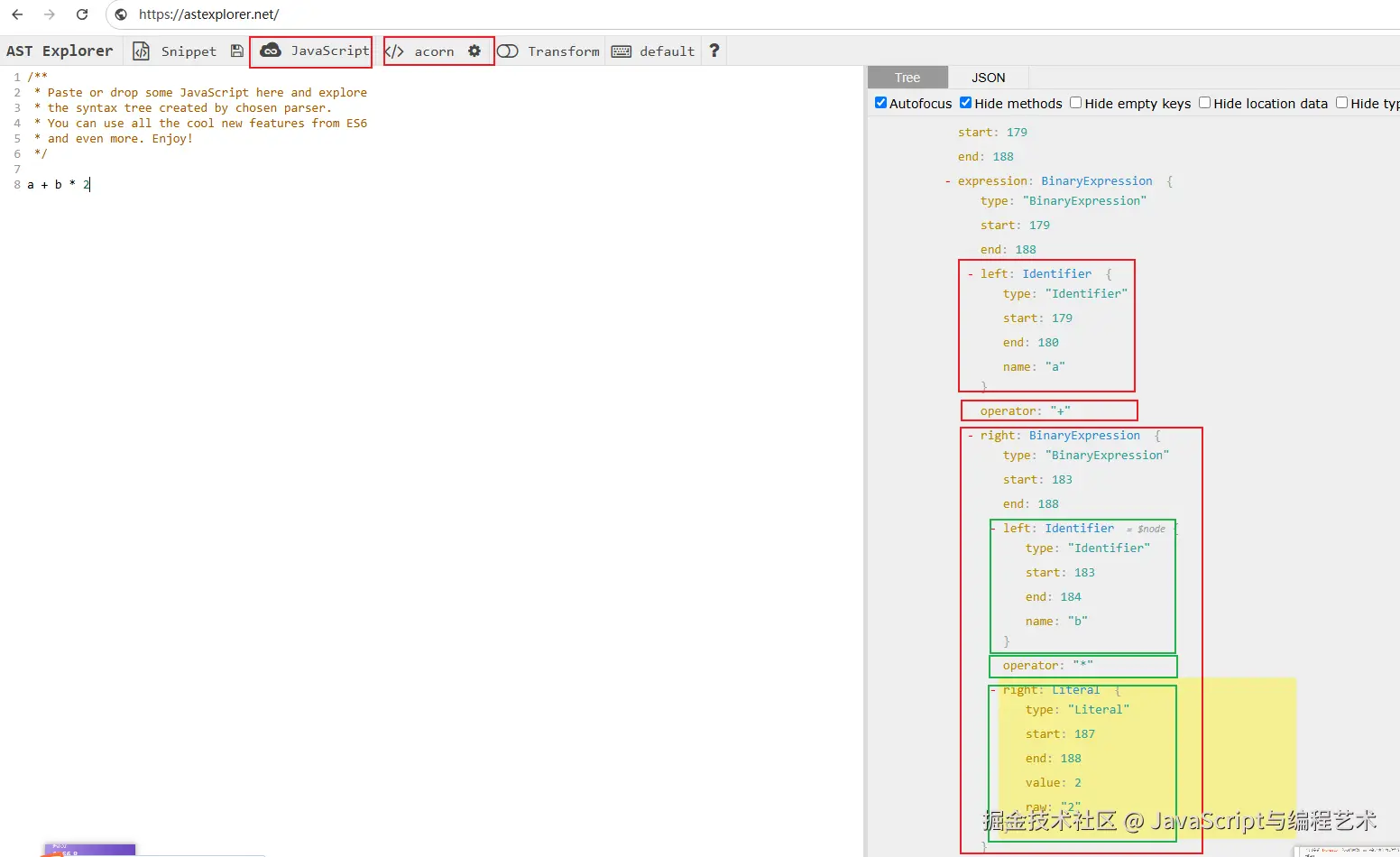The width and height of the screenshot is (1400, 857).
Task: Click the end 180 property
Action: pyautogui.click(x=1030, y=343)
